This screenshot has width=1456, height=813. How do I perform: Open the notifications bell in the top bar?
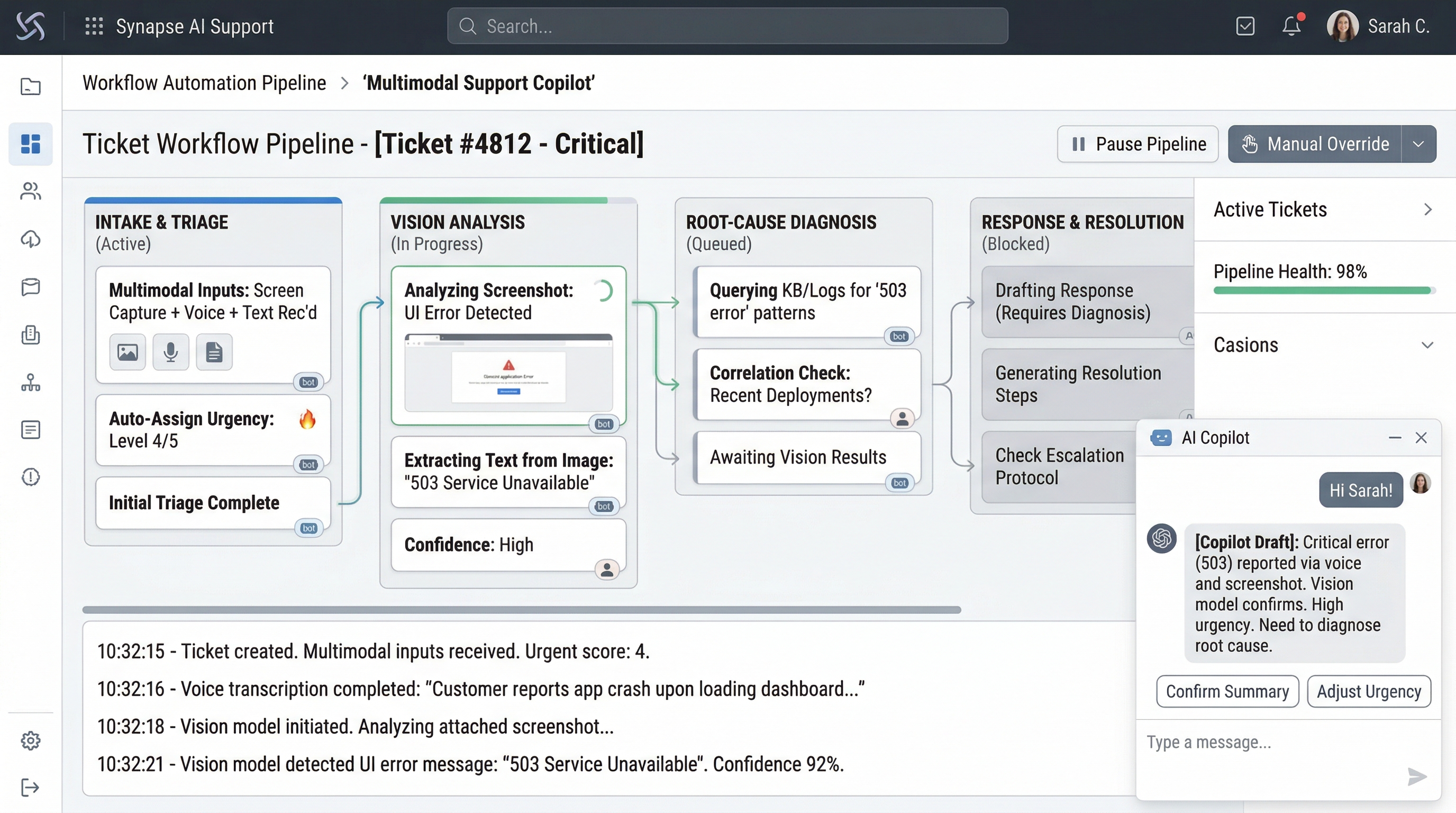click(x=1291, y=25)
